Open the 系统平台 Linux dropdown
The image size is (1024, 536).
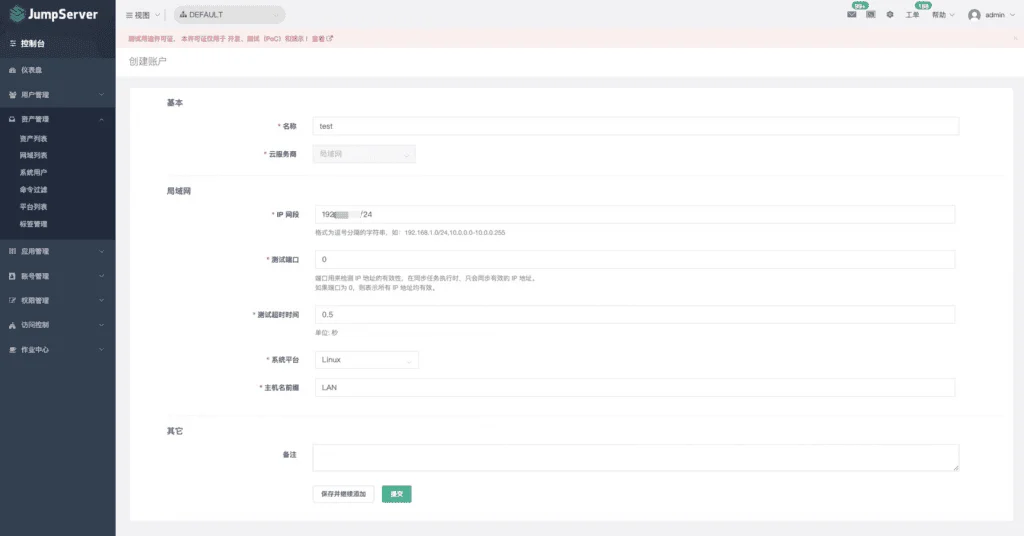click(366, 360)
